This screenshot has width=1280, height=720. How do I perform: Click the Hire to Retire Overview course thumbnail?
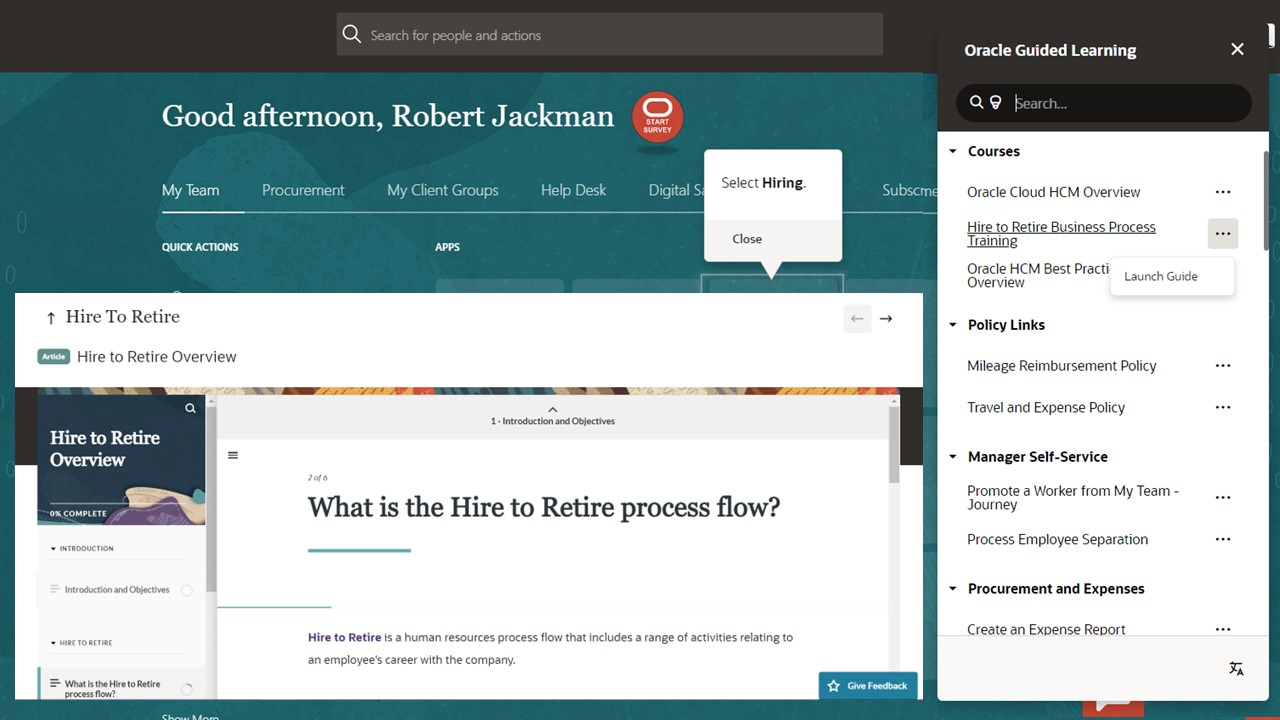[x=121, y=459]
